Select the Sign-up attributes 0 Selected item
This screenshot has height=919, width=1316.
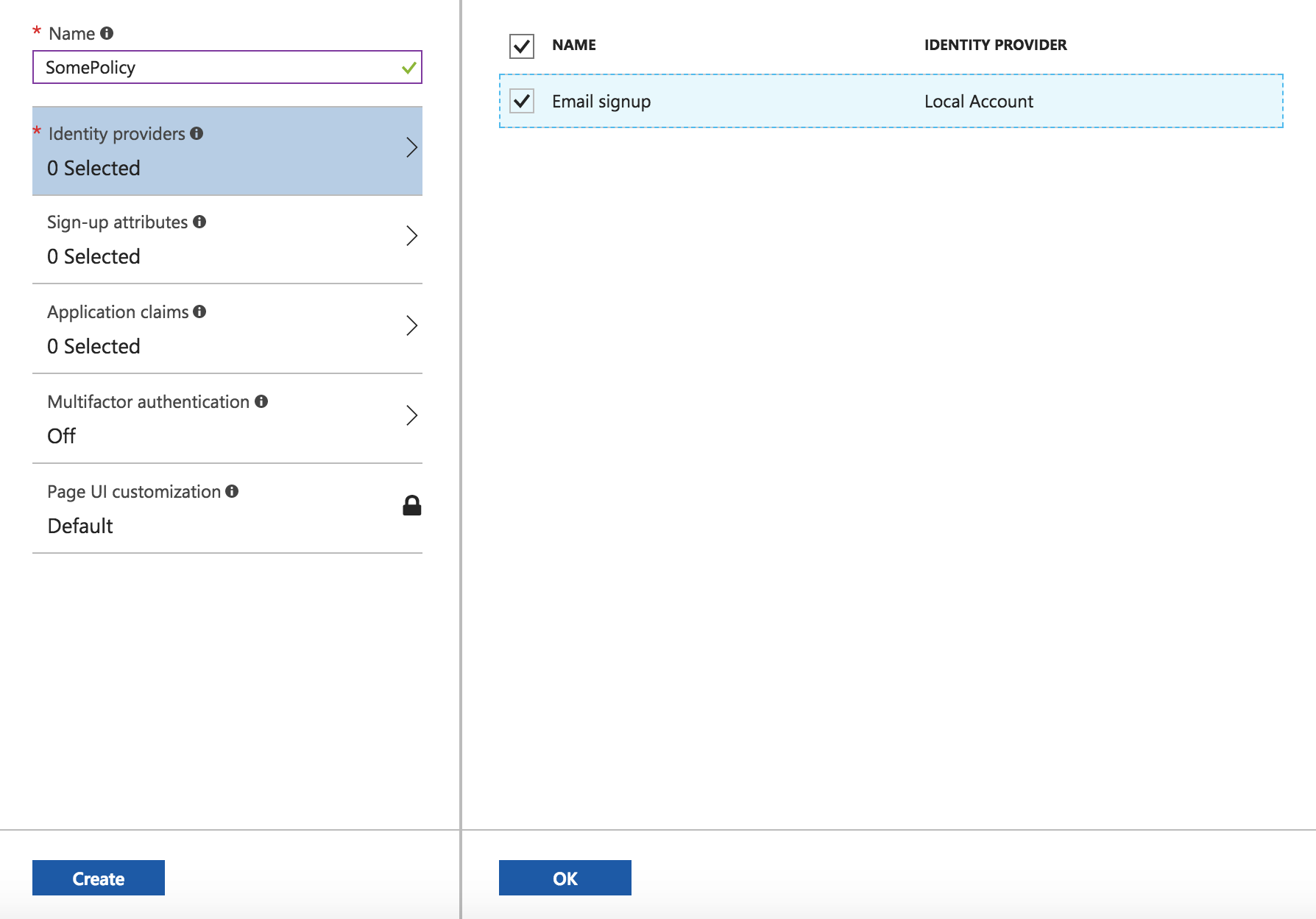pyautogui.click(x=227, y=239)
